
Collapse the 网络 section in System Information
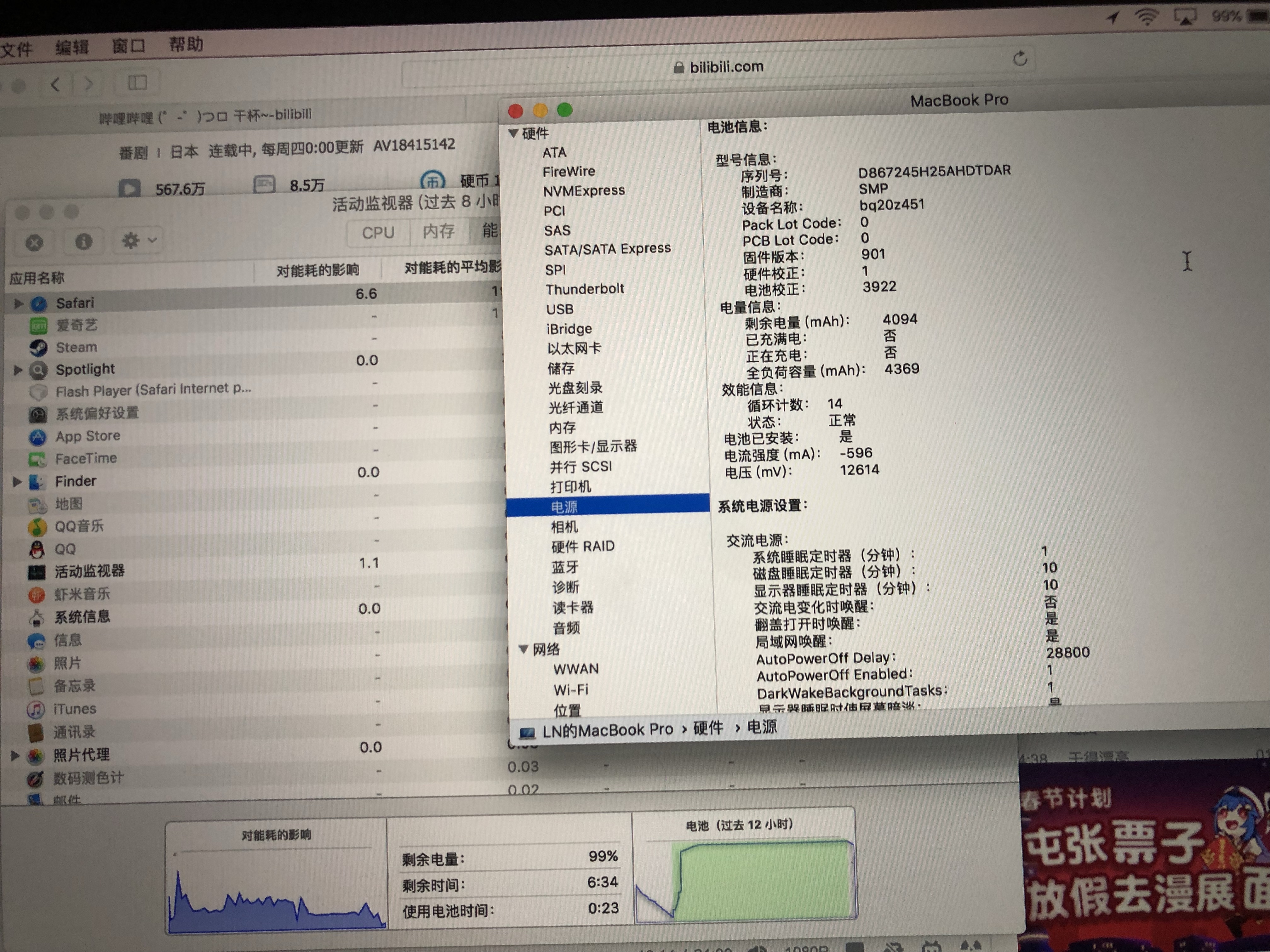[x=523, y=649]
